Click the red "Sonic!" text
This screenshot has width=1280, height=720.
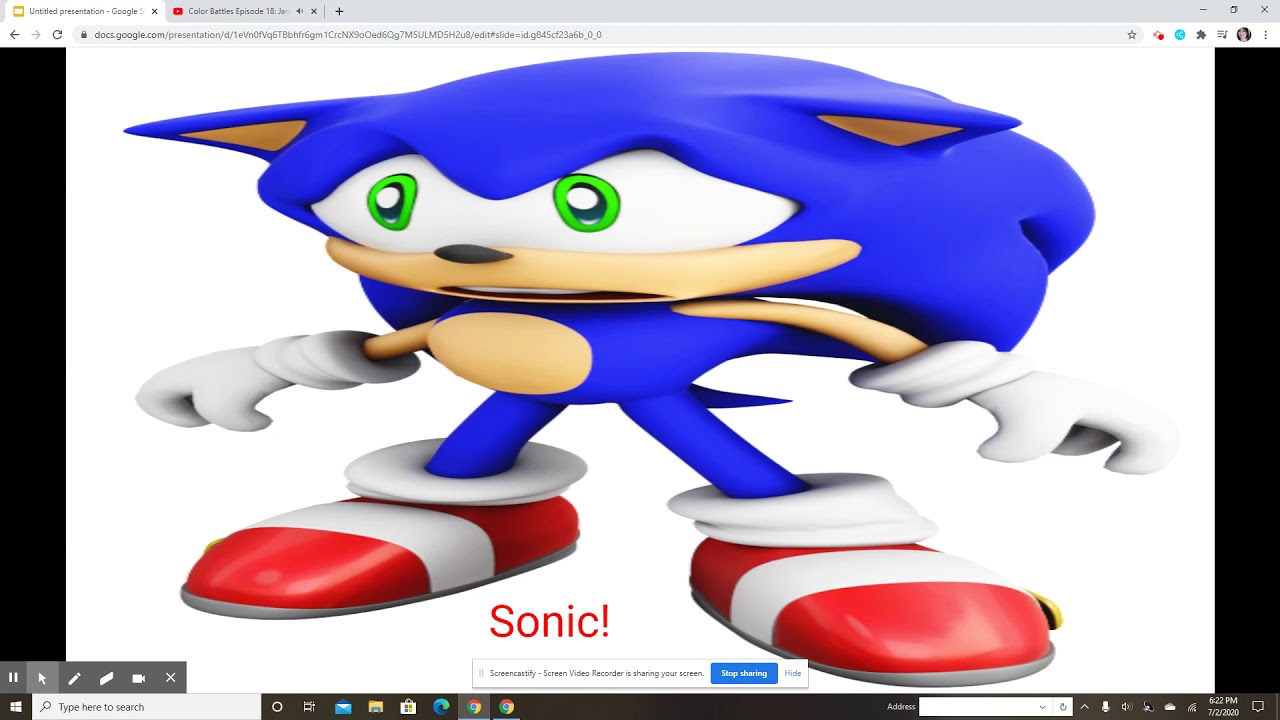click(549, 621)
